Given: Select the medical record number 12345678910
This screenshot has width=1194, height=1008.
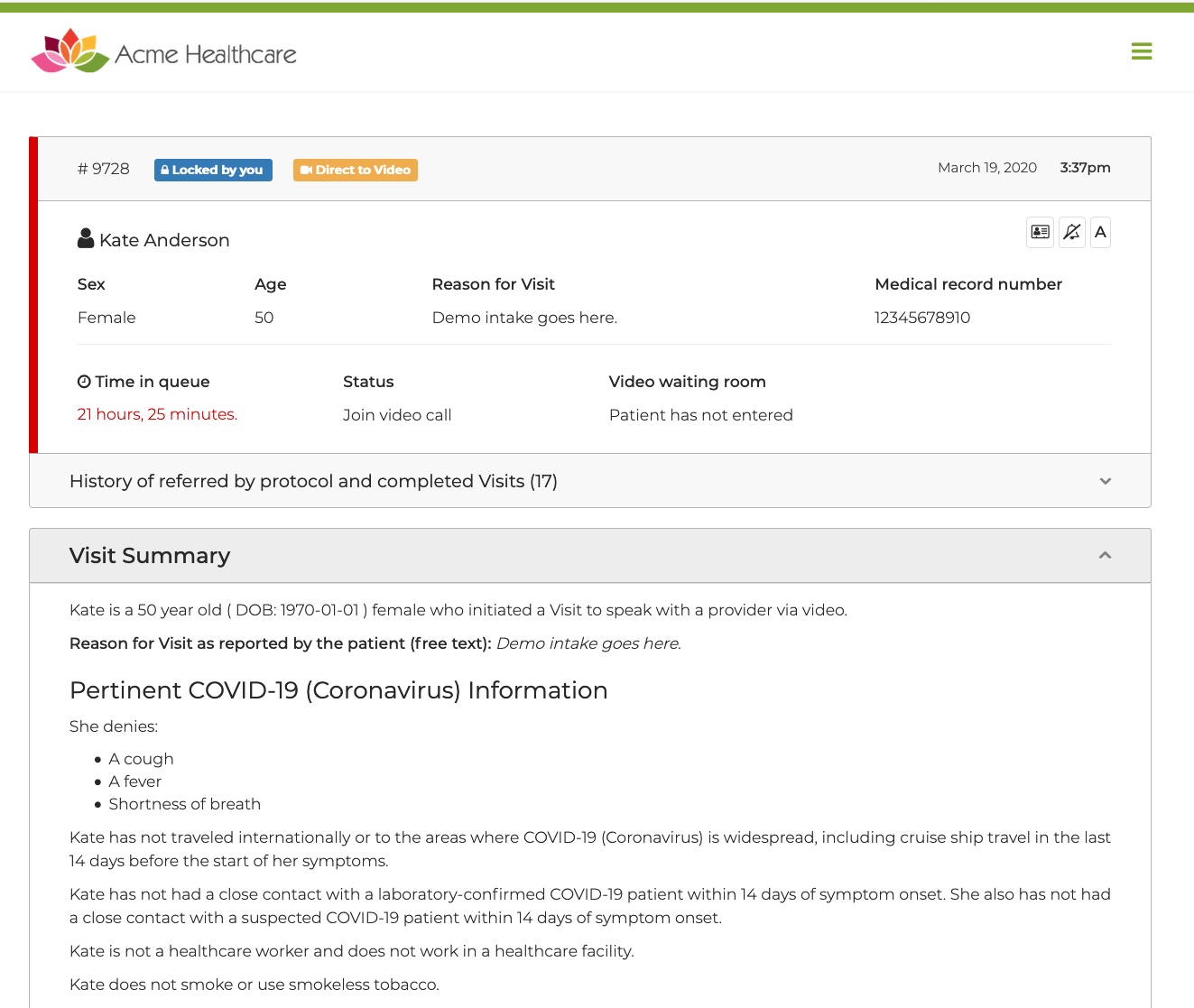Looking at the screenshot, I should [922, 318].
